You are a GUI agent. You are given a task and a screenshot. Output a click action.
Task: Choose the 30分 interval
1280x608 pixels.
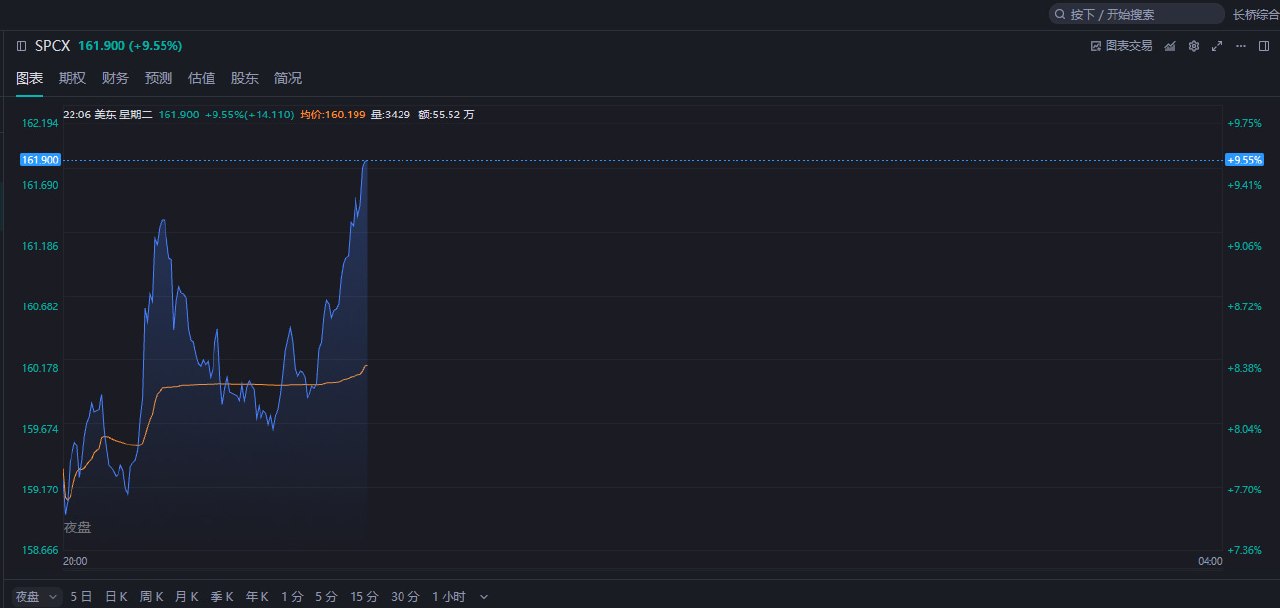point(405,597)
